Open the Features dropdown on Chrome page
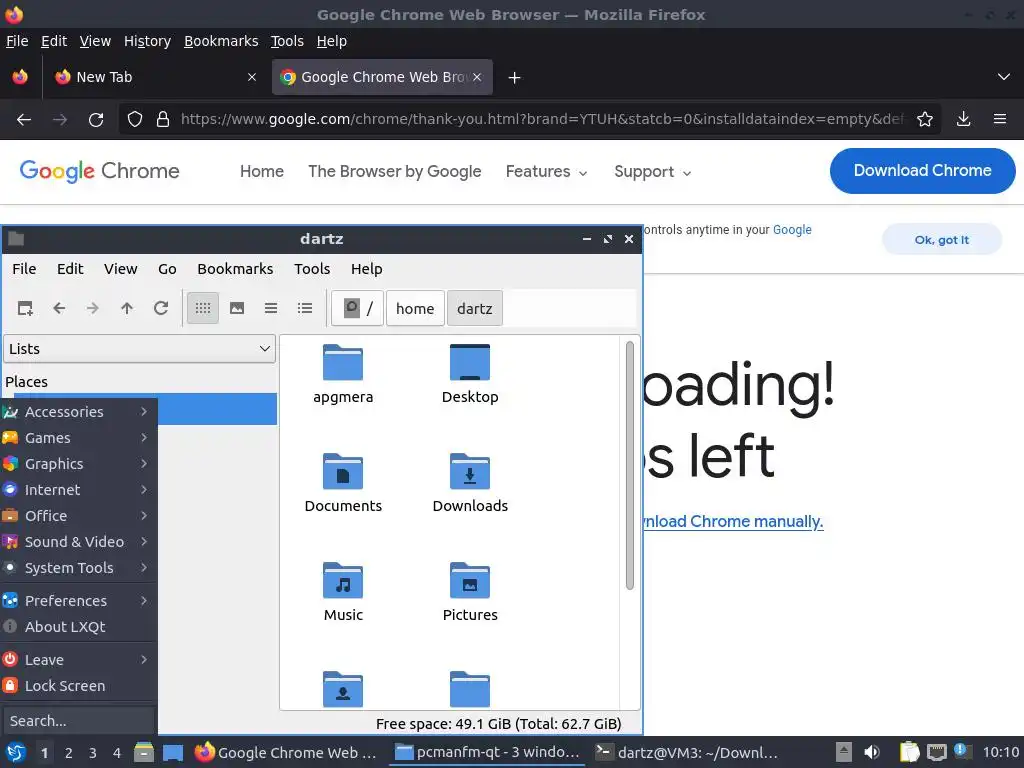This screenshot has width=1024, height=768. click(x=547, y=171)
